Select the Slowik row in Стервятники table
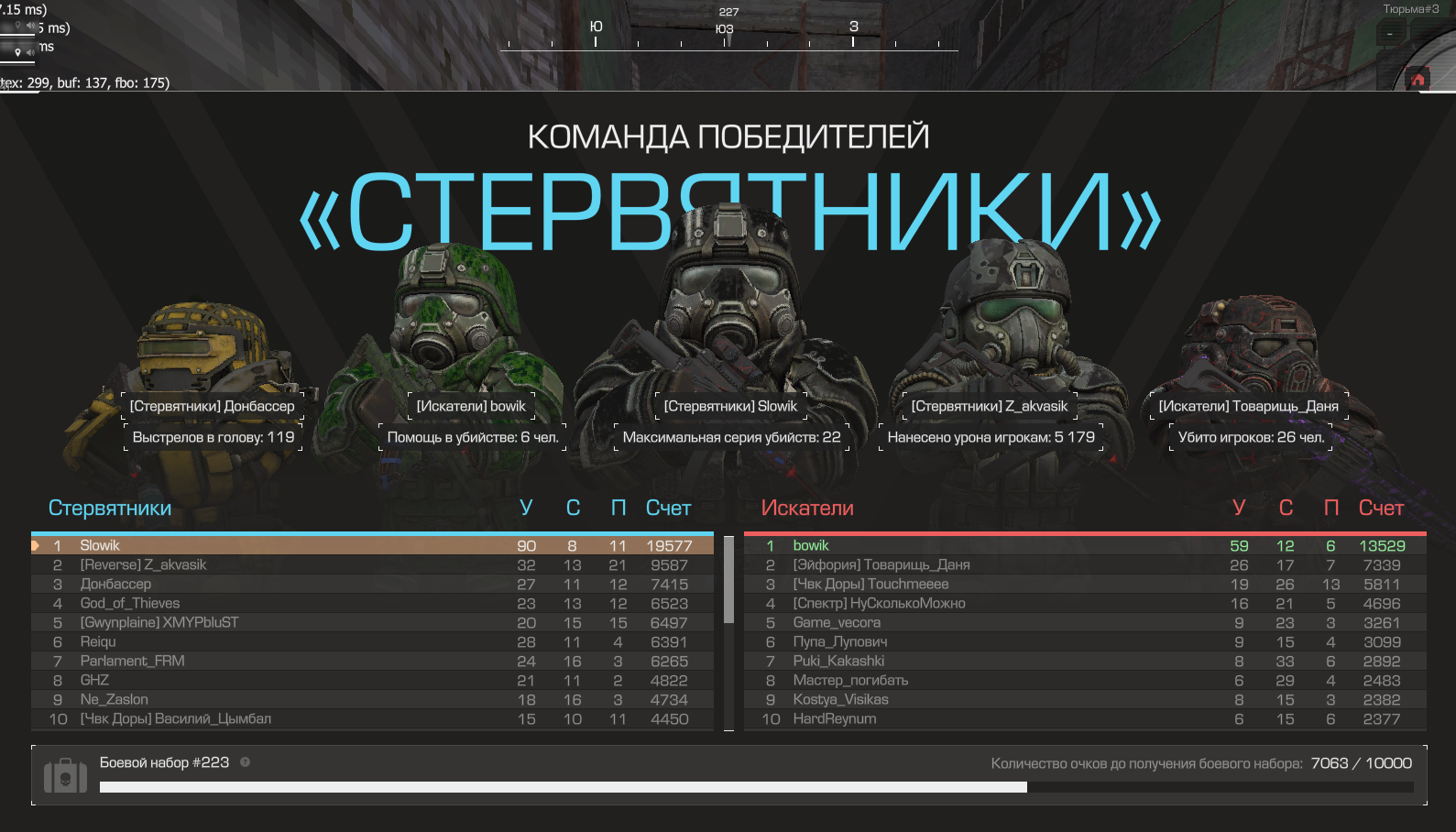 [x=372, y=545]
